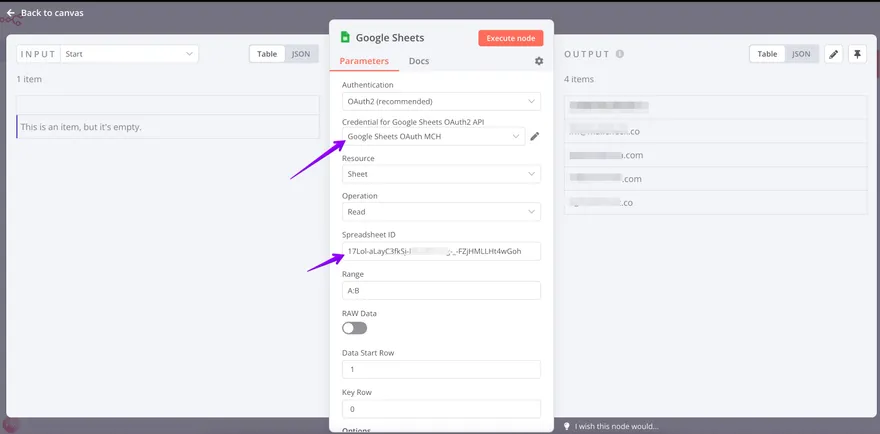880x434 pixels.
Task: Open the Resource dropdown set to Sheet
Action: (x=441, y=174)
